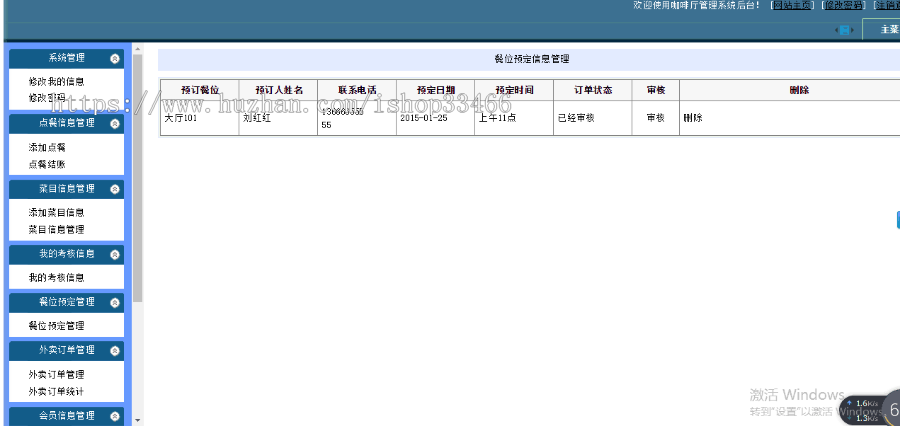Collapse the 餐位预定管理 panel chevron
This screenshot has width=900, height=426.
pyautogui.click(x=115, y=303)
